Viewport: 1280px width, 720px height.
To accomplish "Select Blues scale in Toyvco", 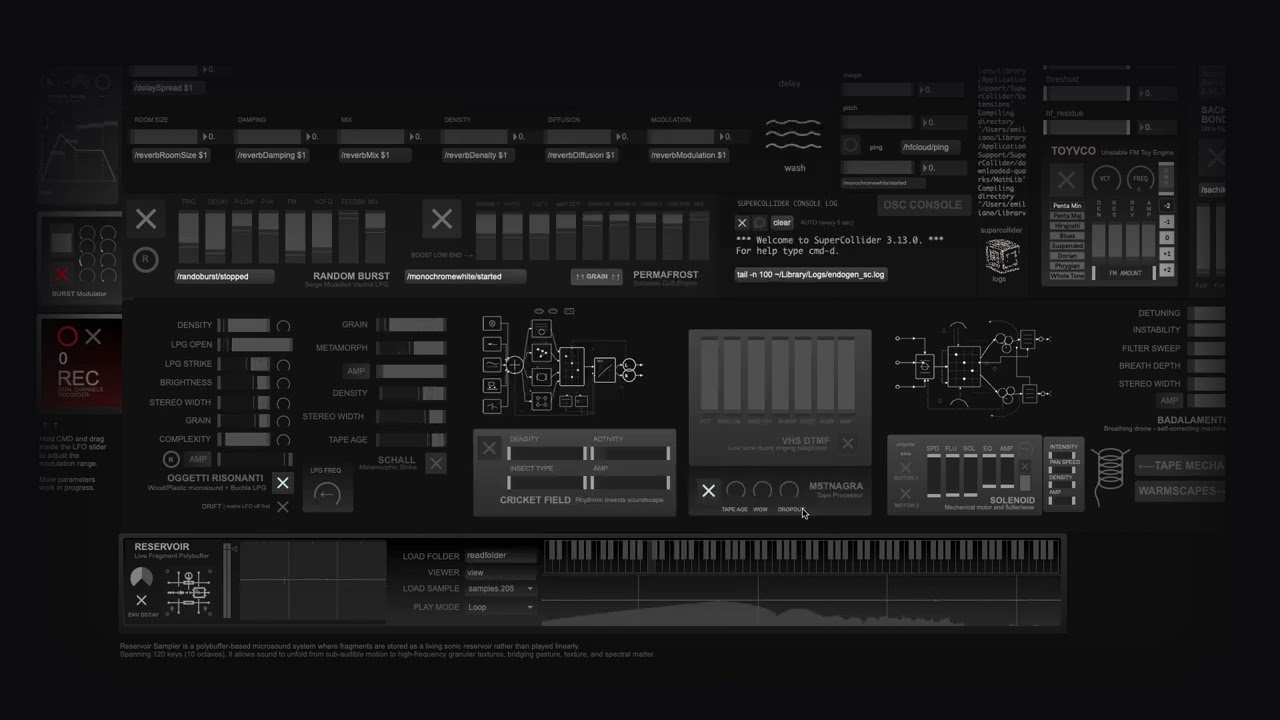I will pos(1068,236).
